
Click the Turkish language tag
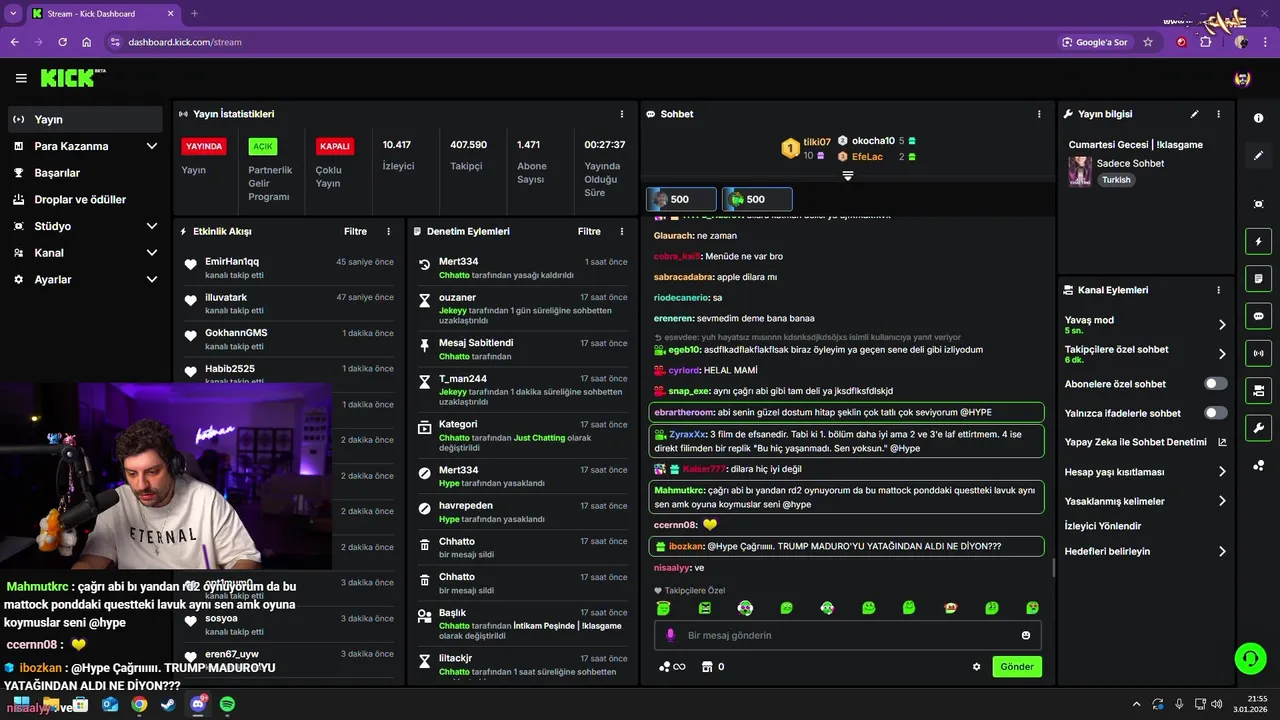click(1116, 180)
